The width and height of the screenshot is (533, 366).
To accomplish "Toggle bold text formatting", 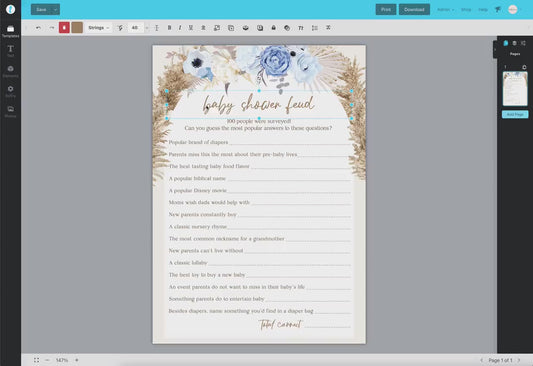I will click(169, 28).
